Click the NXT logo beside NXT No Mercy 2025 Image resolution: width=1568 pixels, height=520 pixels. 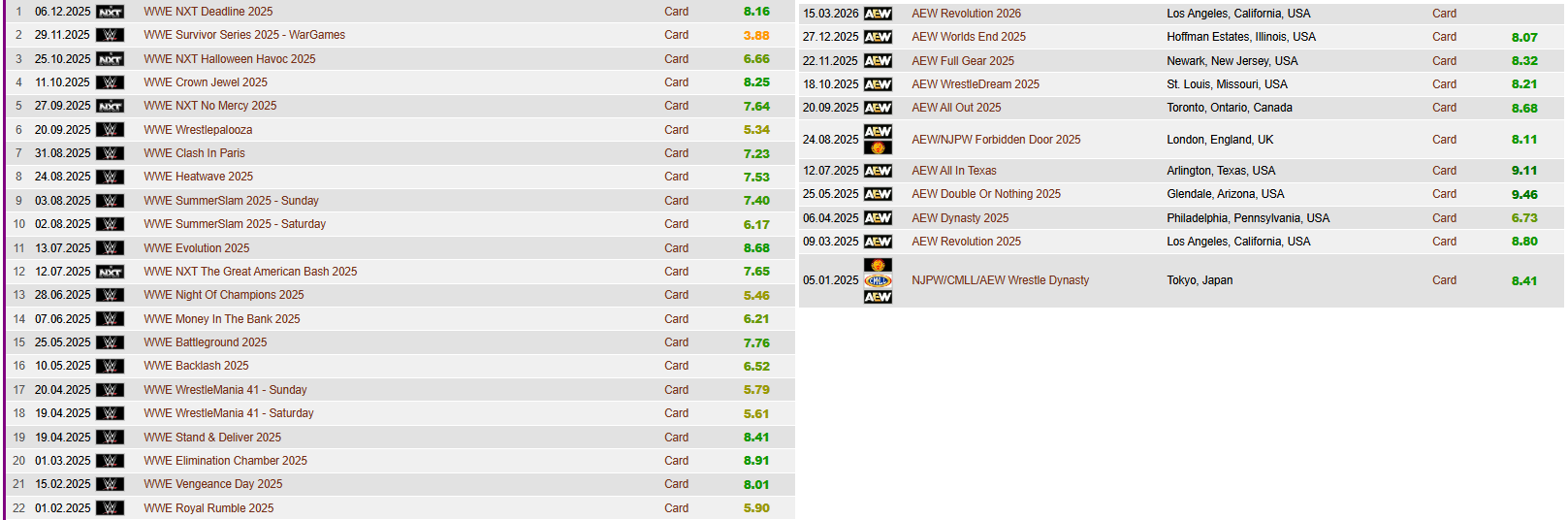point(111,106)
